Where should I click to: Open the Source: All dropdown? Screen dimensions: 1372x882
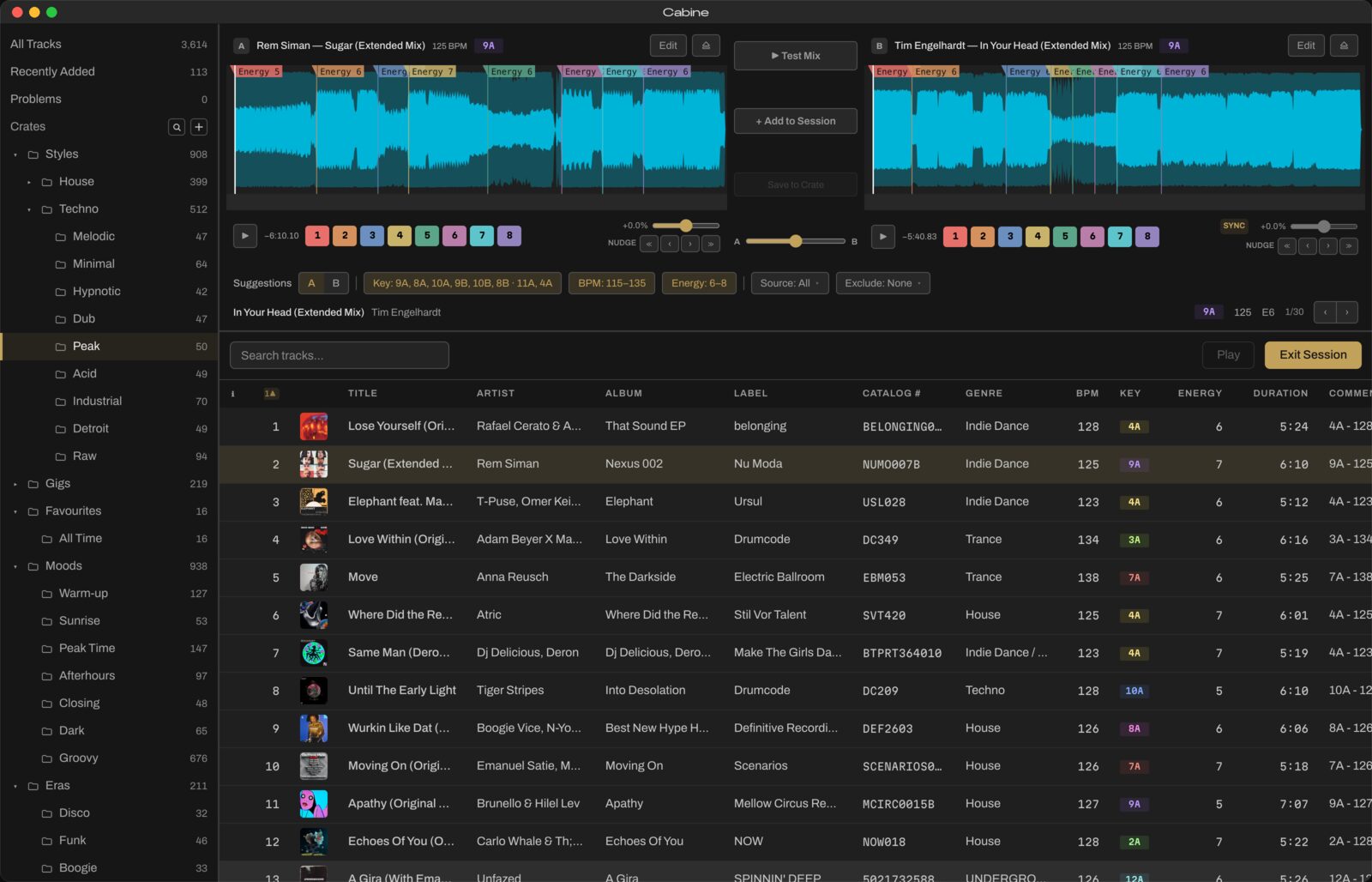coord(790,283)
